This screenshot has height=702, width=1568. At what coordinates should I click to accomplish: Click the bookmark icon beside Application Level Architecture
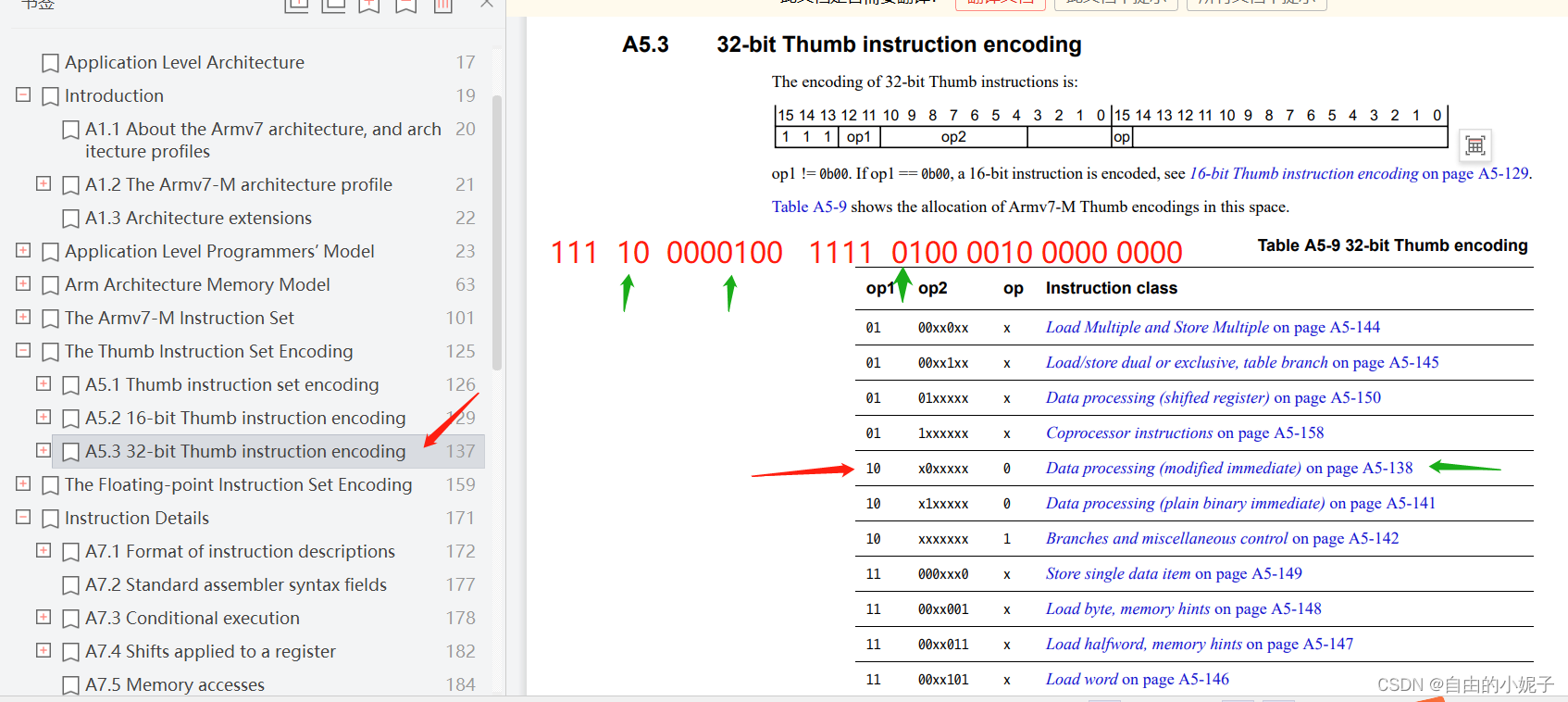[51, 63]
